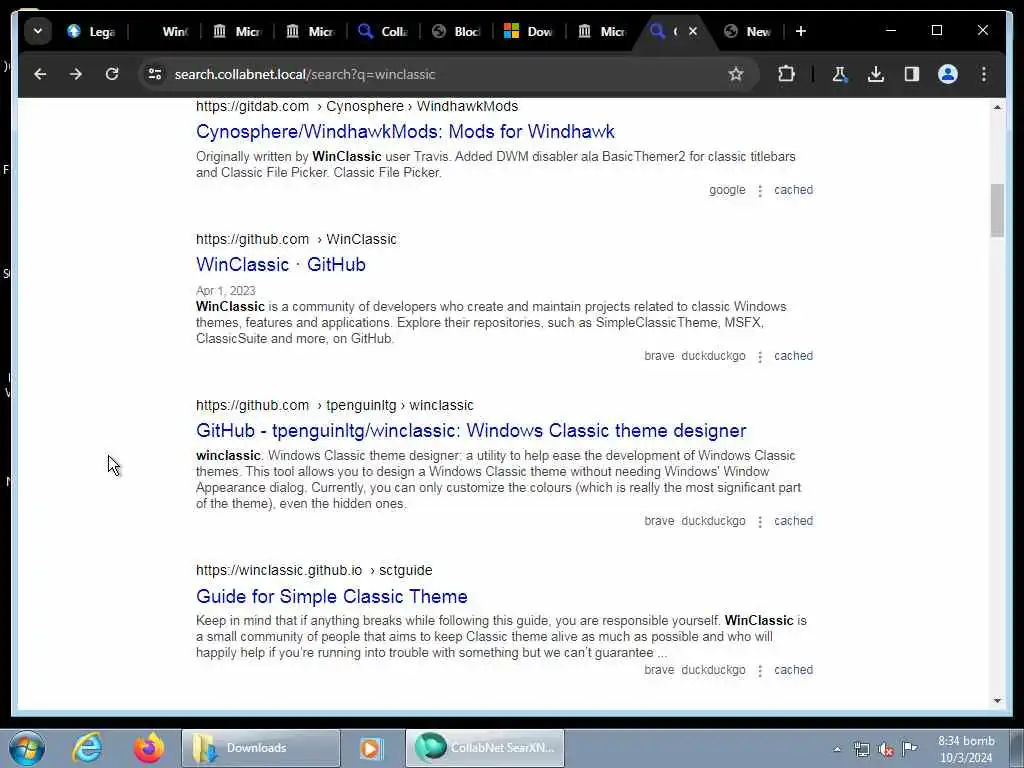Click 'brave' label under WinClassic GitHub result

659,356
